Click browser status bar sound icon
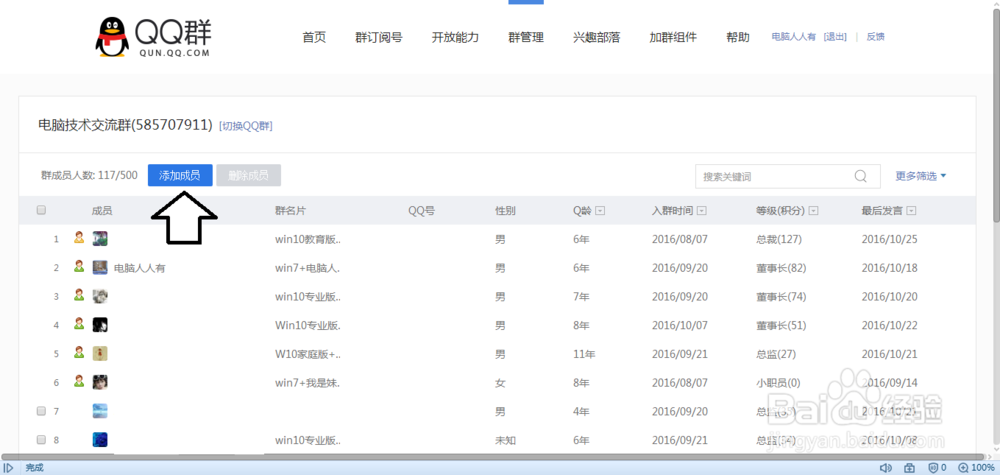This screenshot has height=475, width=1000. pyautogui.click(x=886, y=468)
